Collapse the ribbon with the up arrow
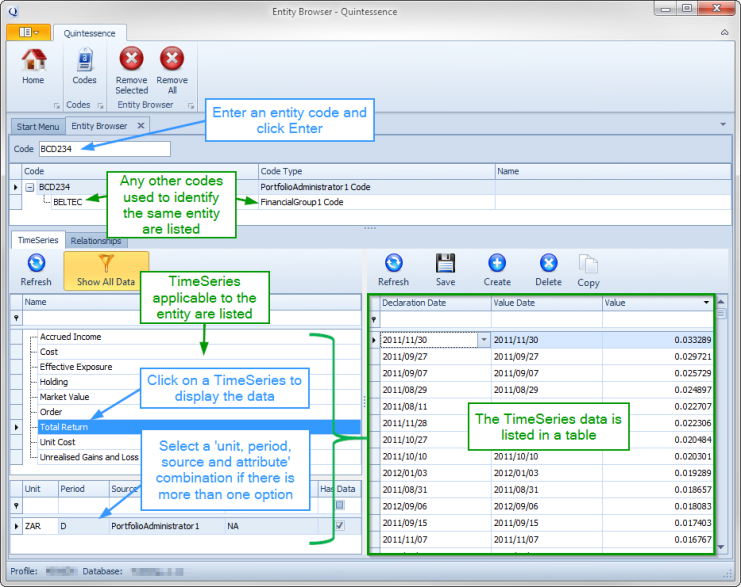741x587 pixels. [x=724, y=32]
